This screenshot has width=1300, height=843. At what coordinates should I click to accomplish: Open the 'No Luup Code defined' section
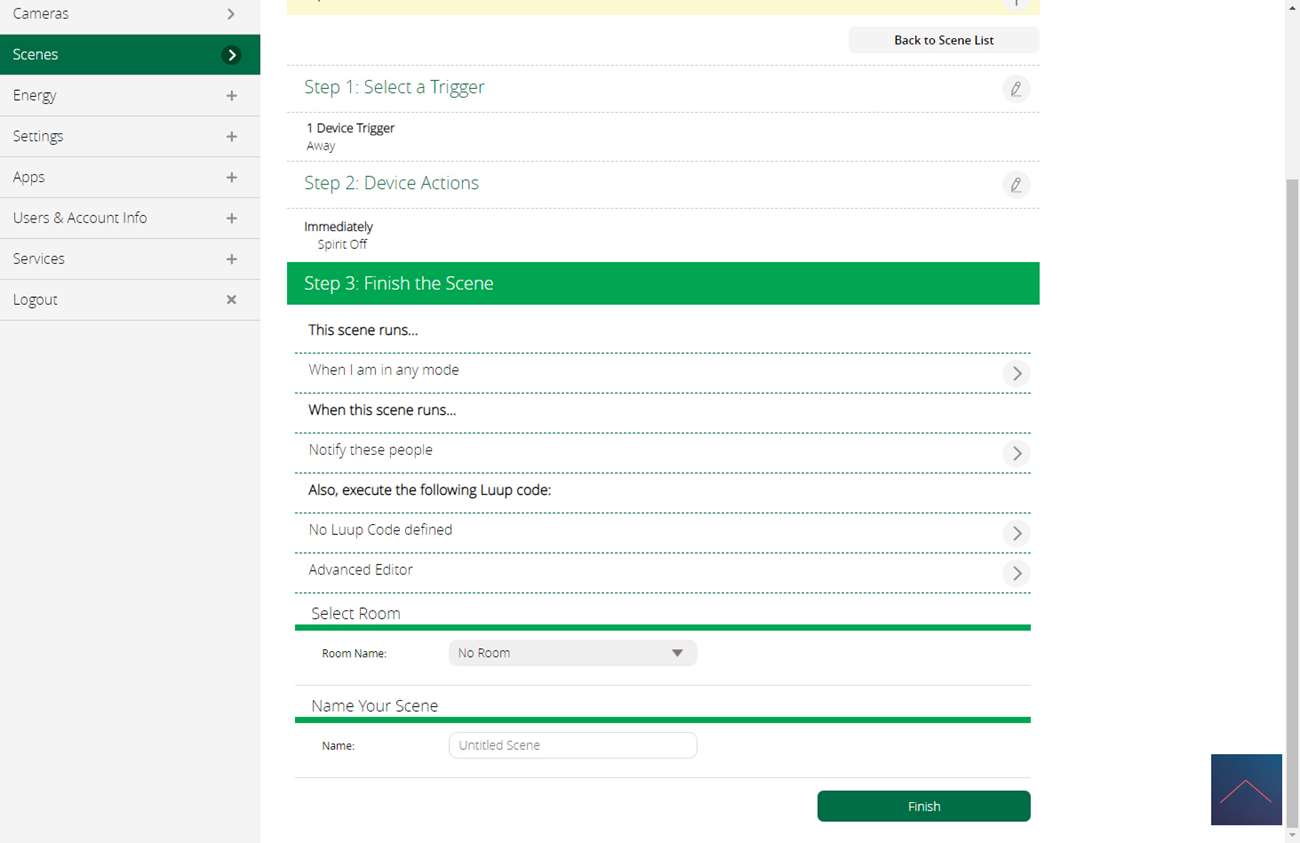(x=1016, y=533)
